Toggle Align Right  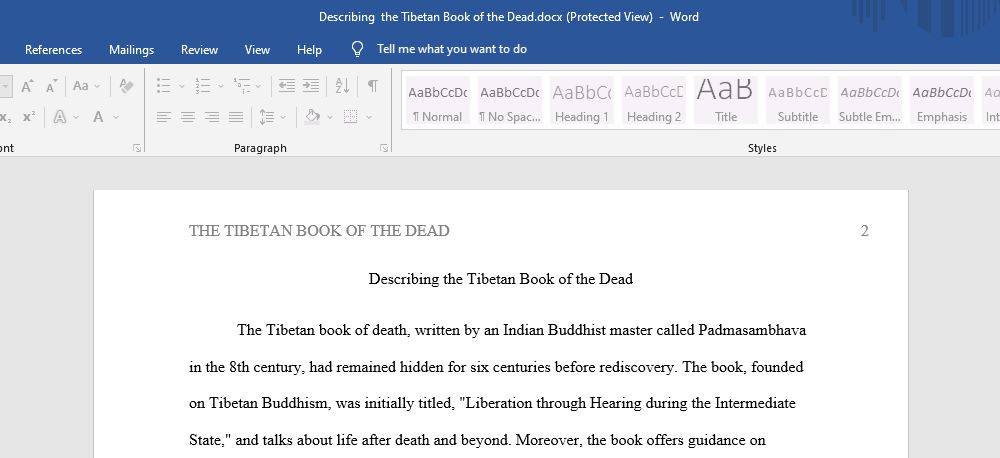click(212, 117)
